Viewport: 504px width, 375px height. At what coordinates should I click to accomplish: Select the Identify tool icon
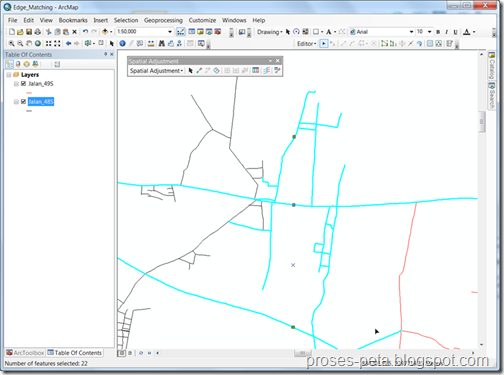pyautogui.click(x=122, y=43)
